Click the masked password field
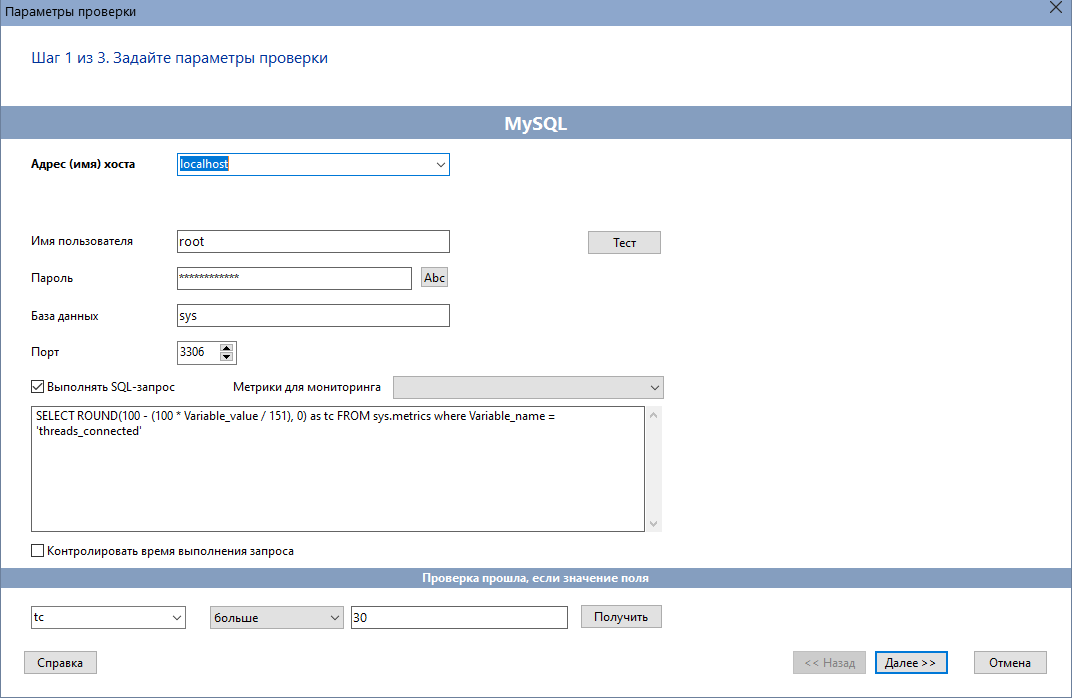1072x698 pixels. (x=294, y=278)
